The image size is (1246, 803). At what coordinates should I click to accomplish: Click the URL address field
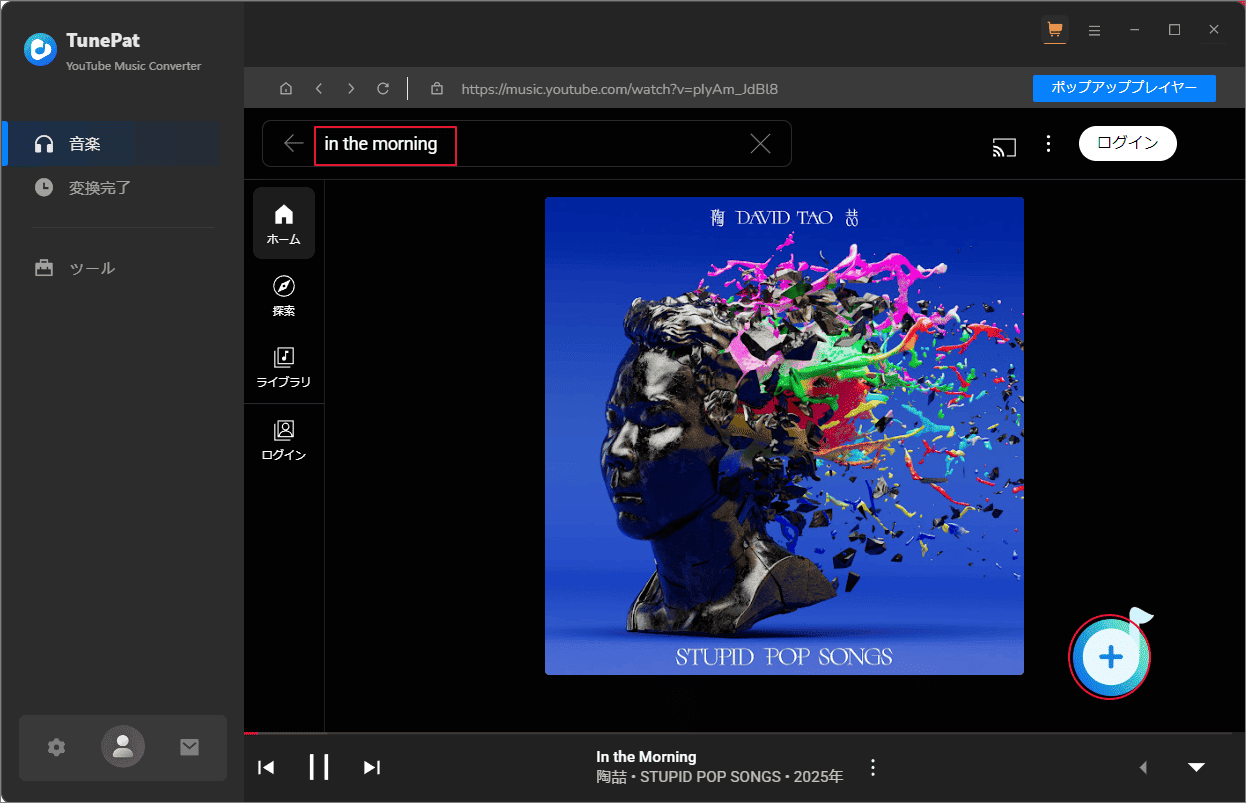(x=620, y=89)
